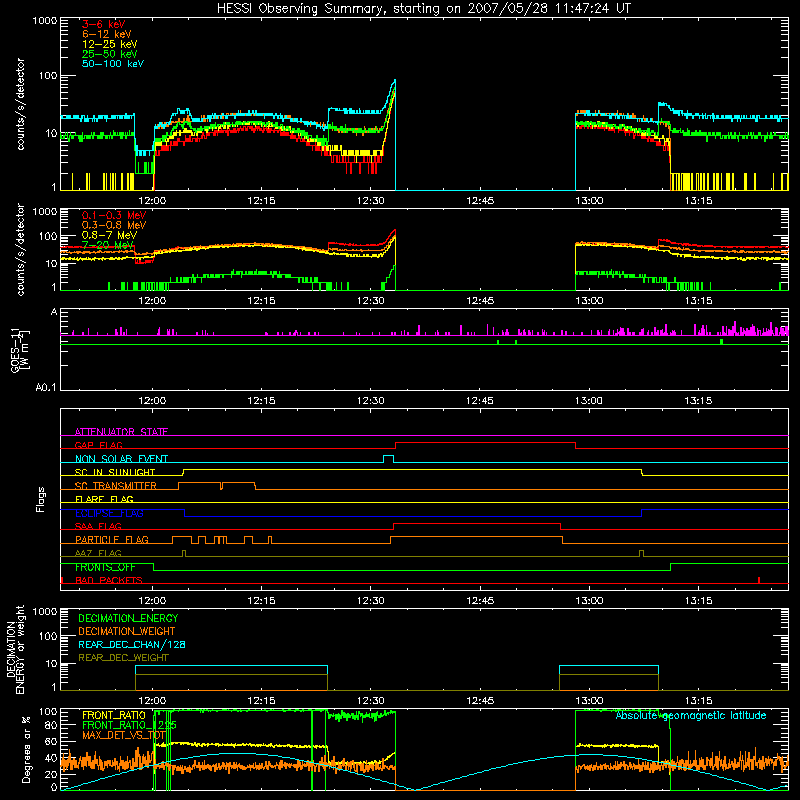Select the cyan 50-100 keV legend label
The width and height of the screenshot is (800, 800).
tap(112, 64)
